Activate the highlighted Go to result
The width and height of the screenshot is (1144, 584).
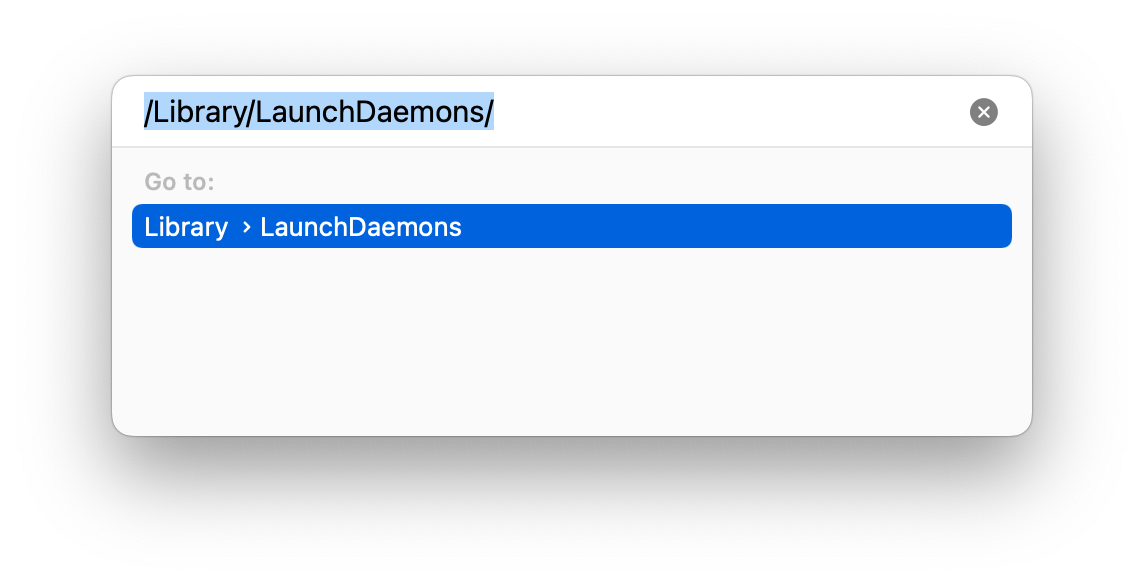coord(572,226)
